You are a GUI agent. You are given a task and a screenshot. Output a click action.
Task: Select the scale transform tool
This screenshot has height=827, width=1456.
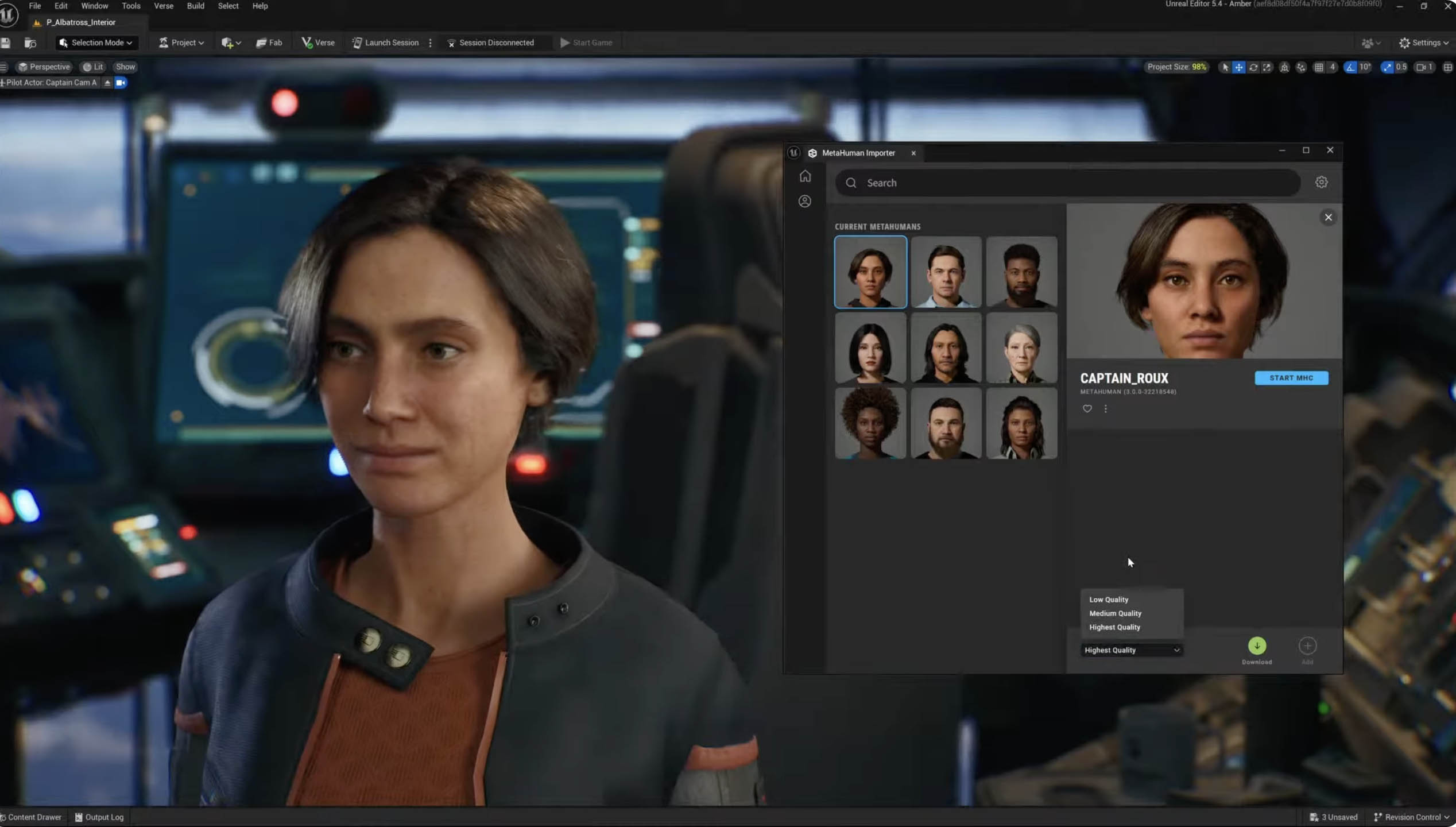click(1267, 67)
